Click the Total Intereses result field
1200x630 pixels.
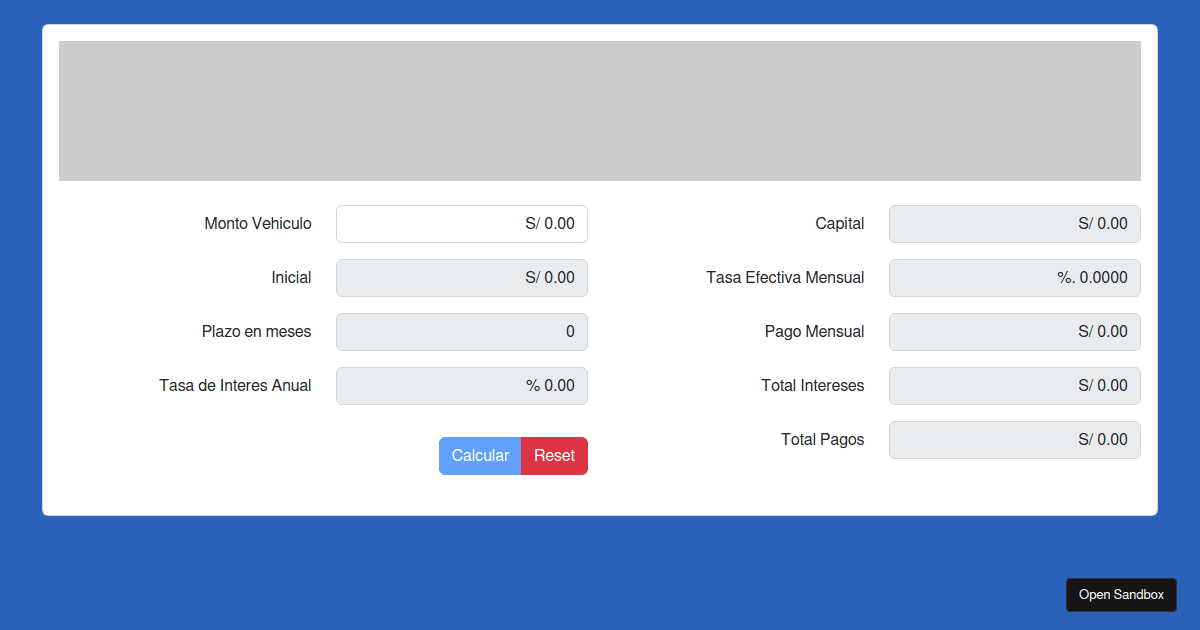click(x=1014, y=386)
